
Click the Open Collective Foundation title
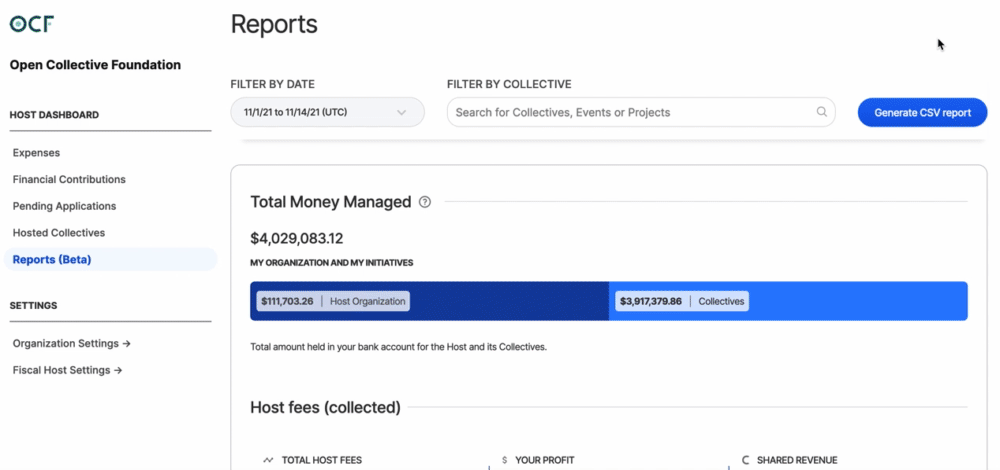(95, 65)
